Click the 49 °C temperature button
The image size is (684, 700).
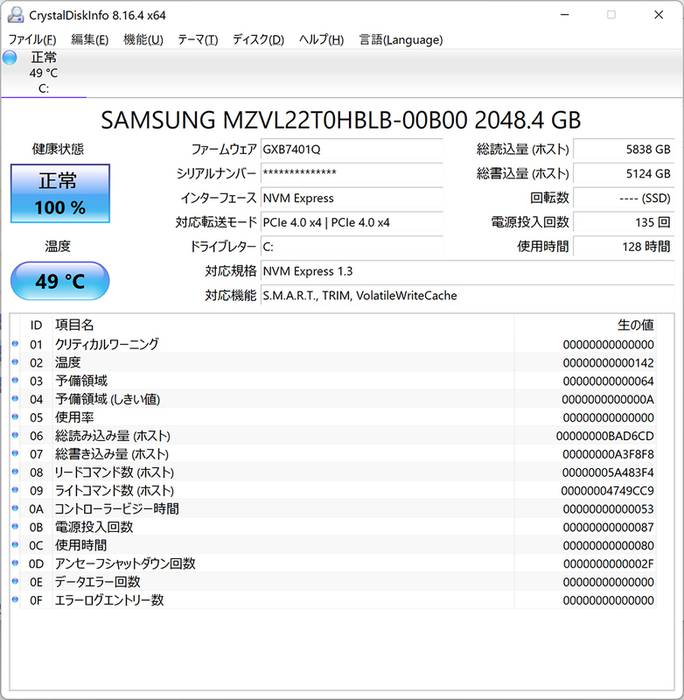tap(60, 281)
